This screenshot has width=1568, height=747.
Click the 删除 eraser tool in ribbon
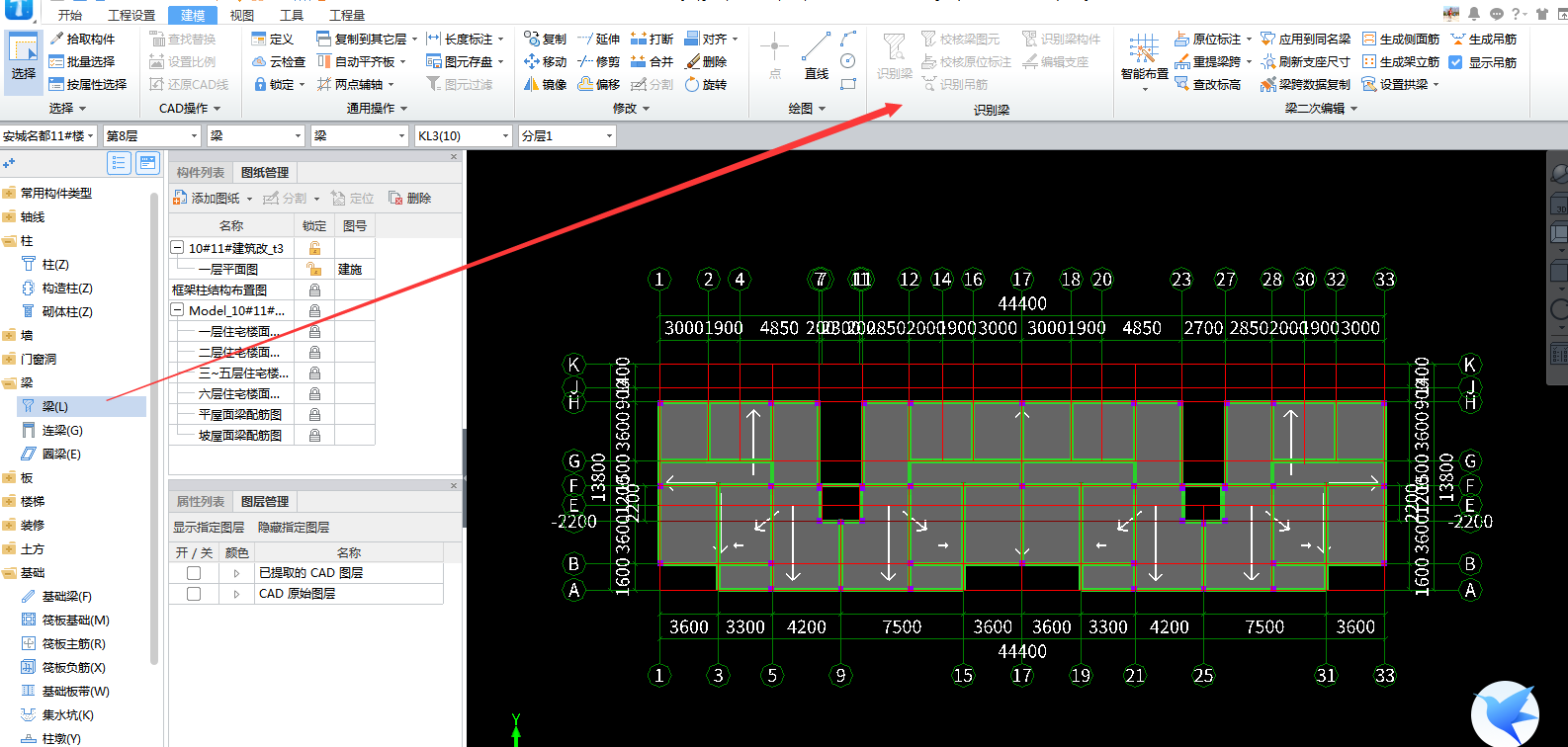pyautogui.click(x=706, y=61)
